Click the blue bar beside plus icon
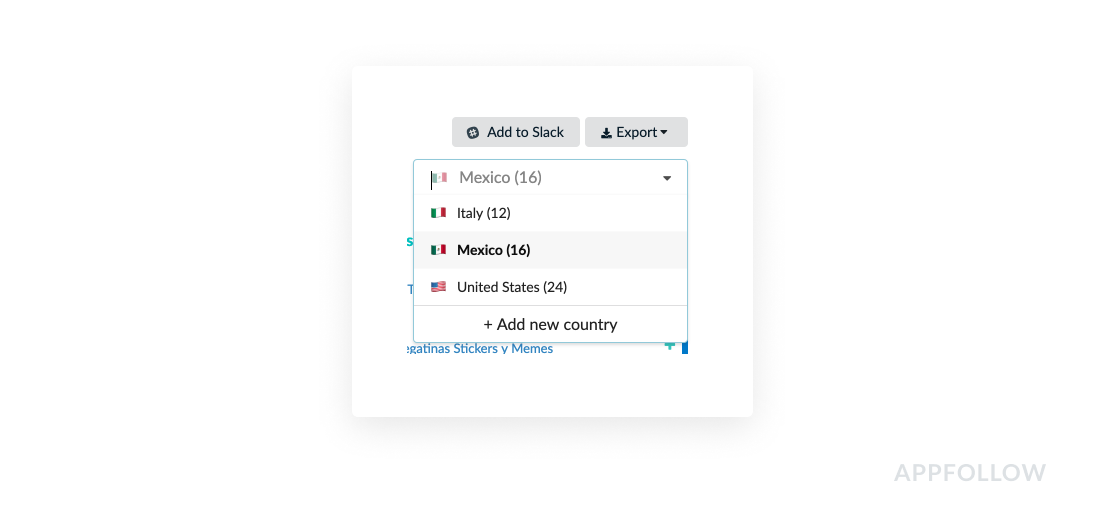This screenshot has width=1106, height=521. click(x=684, y=348)
